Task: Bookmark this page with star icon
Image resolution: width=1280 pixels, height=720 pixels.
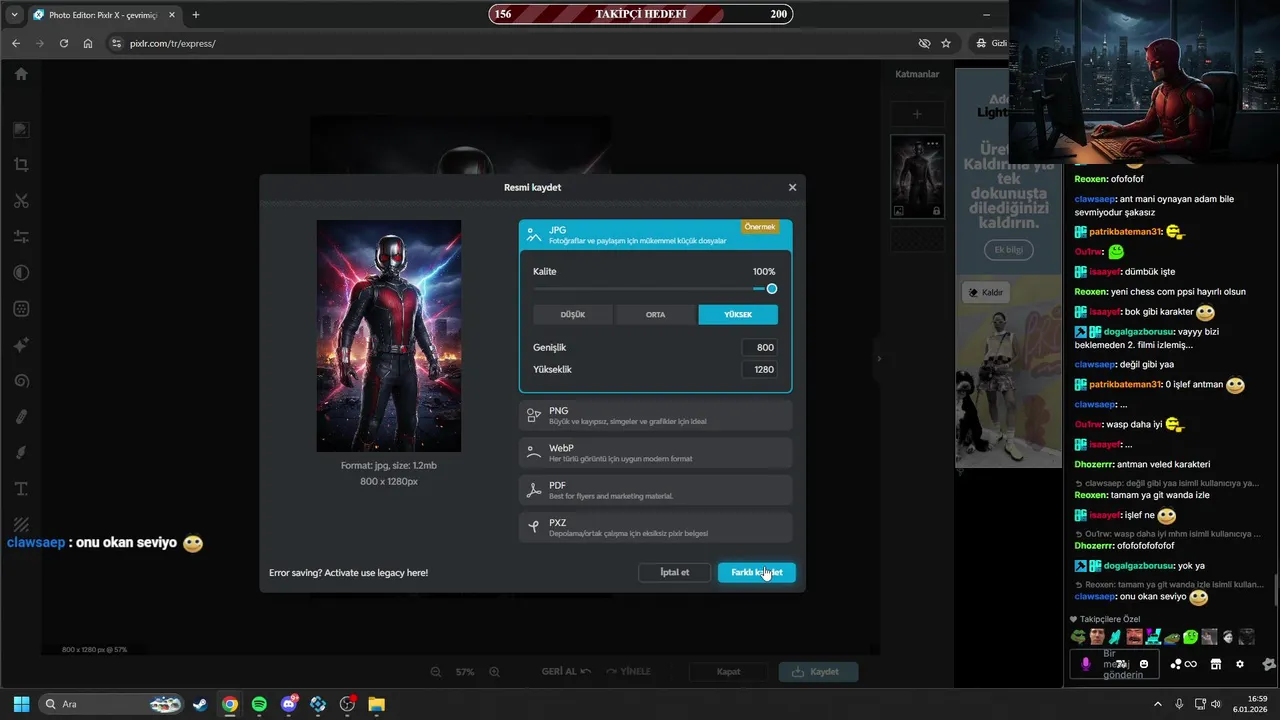Action: click(x=946, y=44)
